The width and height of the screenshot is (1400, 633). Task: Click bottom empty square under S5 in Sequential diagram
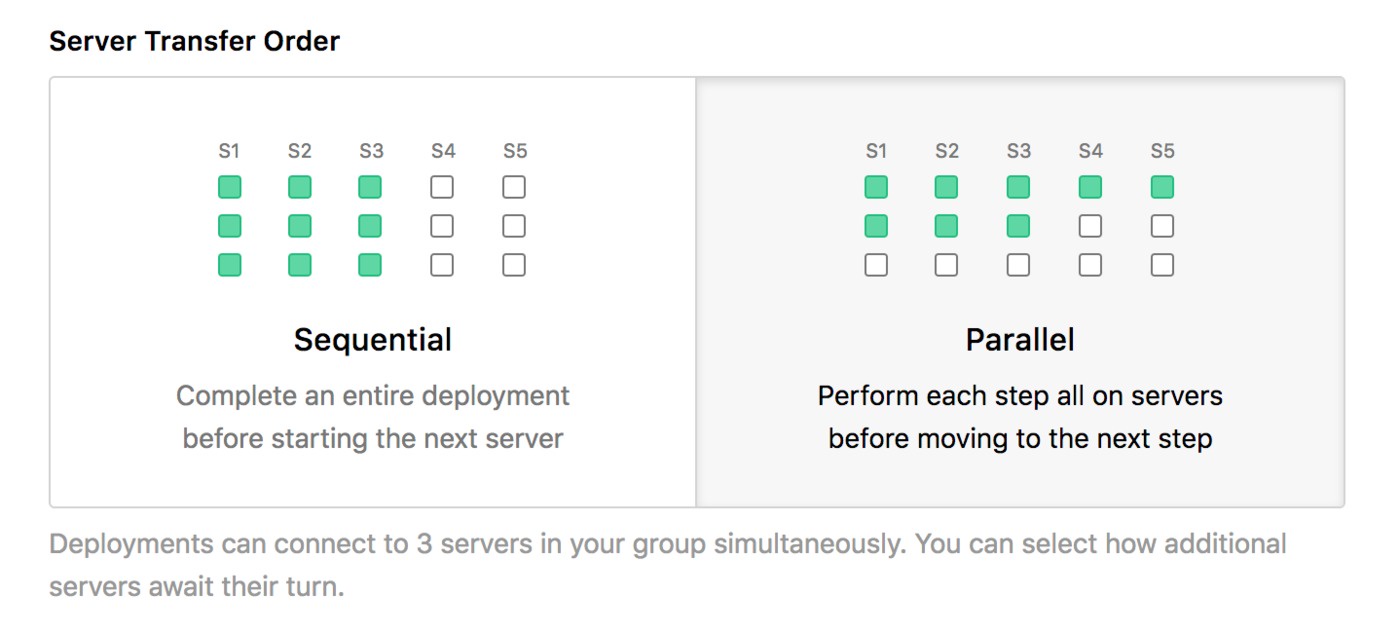click(514, 265)
